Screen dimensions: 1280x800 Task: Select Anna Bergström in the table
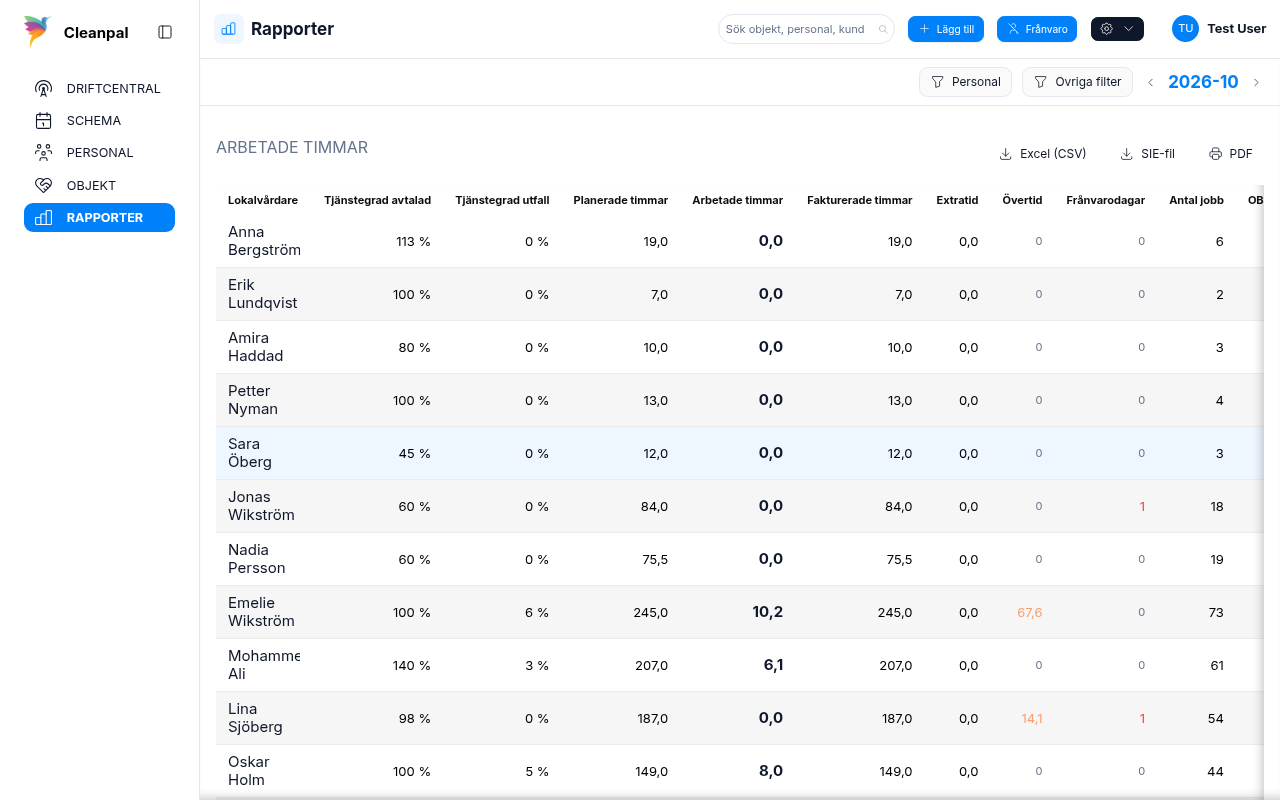[x=264, y=241]
